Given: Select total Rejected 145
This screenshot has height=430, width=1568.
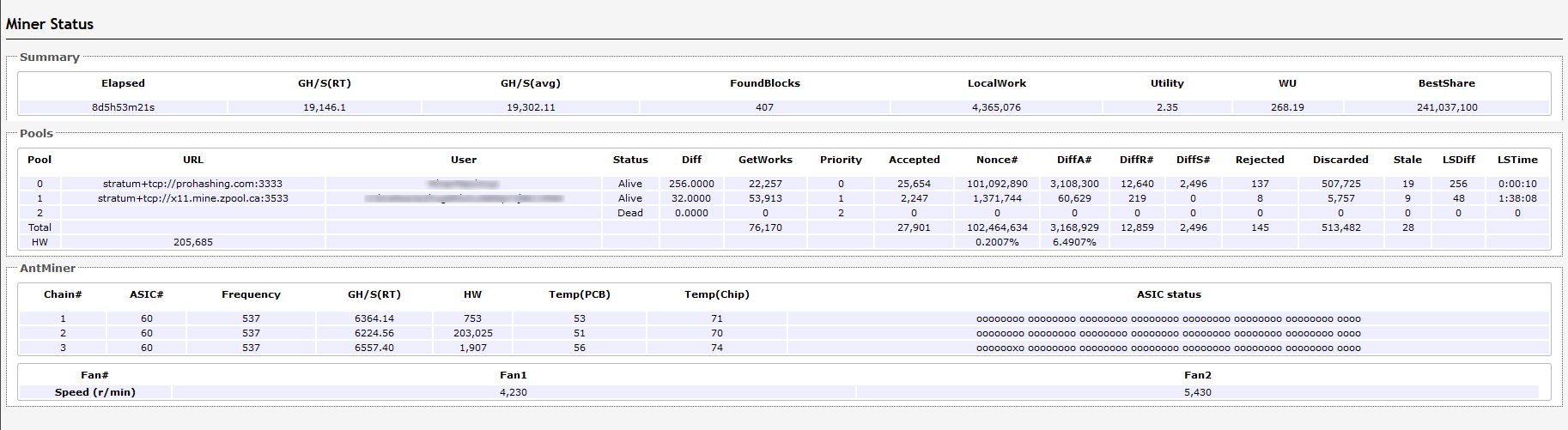Looking at the screenshot, I should (1260, 227).
